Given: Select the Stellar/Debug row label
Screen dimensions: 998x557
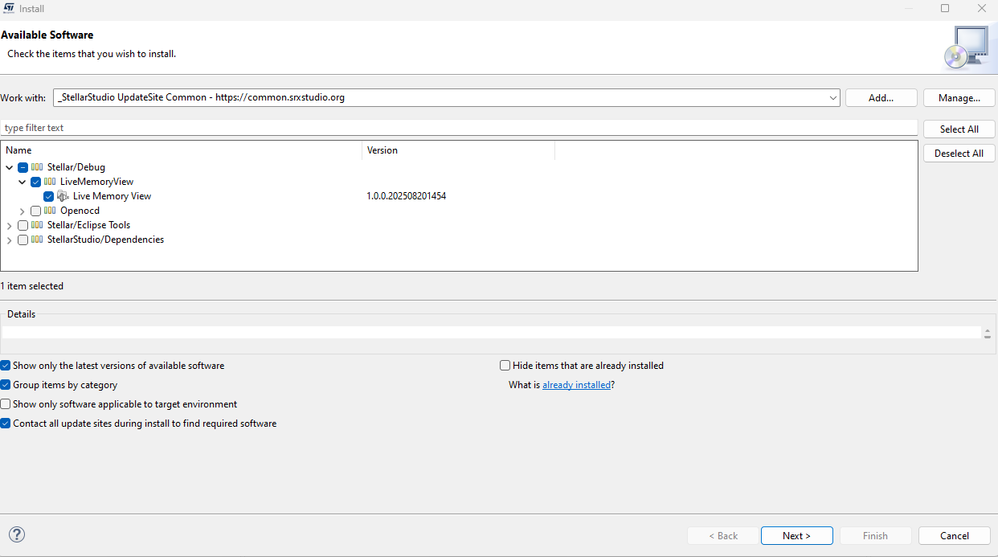Looking at the screenshot, I should (76, 167).
